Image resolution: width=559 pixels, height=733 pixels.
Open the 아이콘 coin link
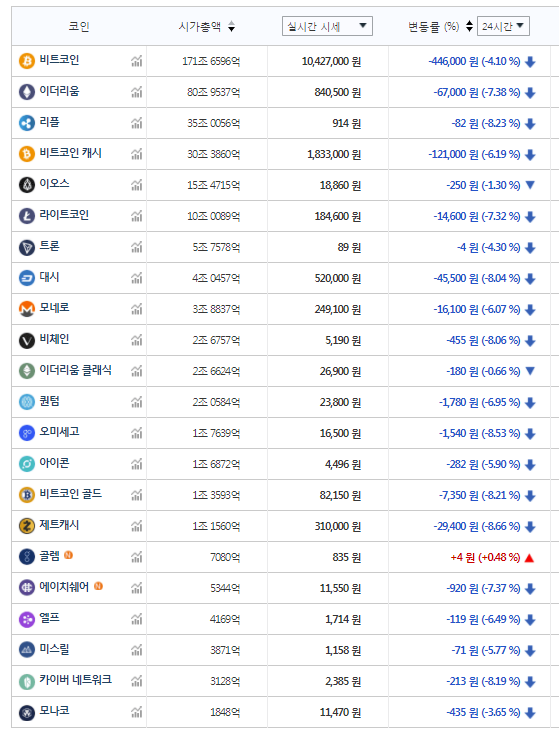click(54, 463)
